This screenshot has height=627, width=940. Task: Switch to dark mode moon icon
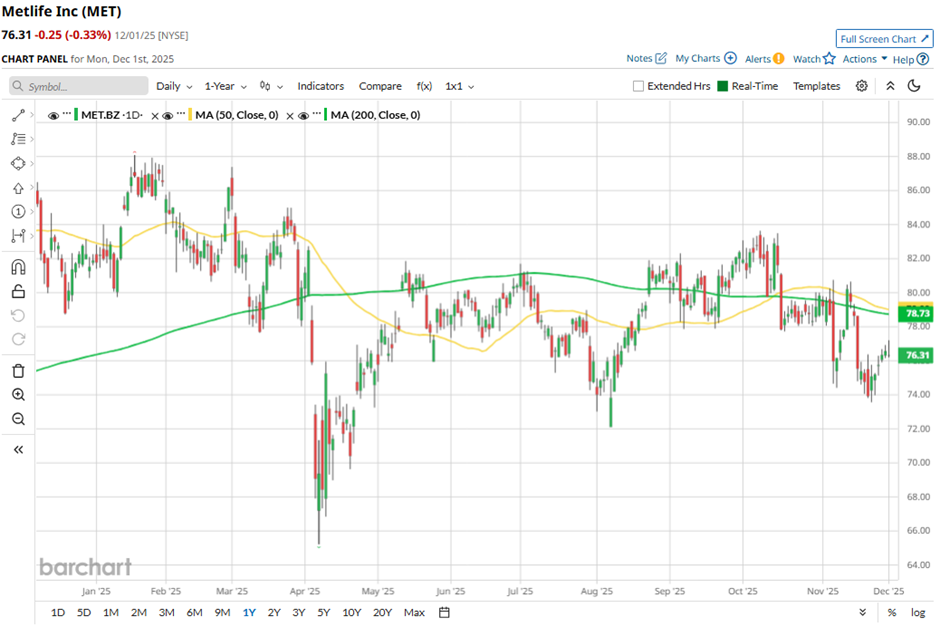point(914,86)
